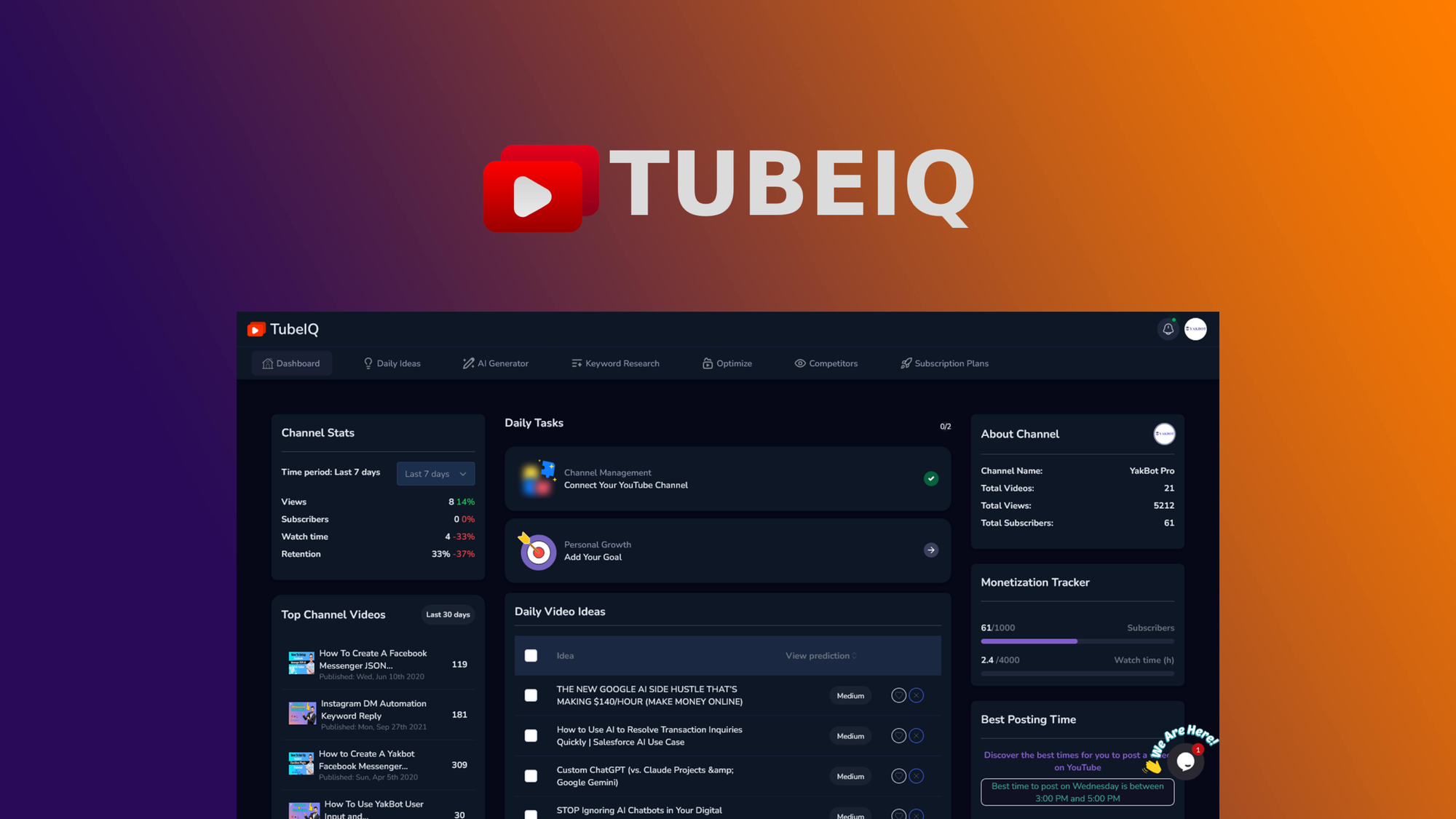Open the AI Generator tool
This screenshot has height=819, width=1456.
pyautogui.click(x=497, y=363)
